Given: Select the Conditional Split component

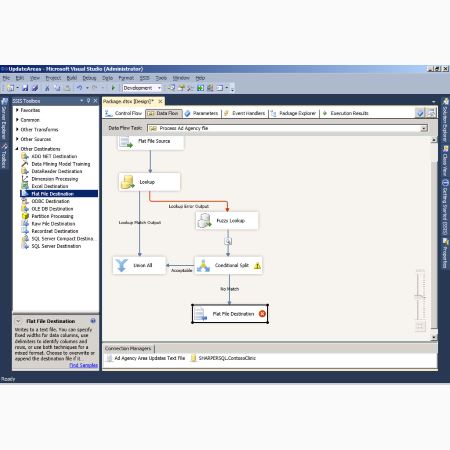Looking at the screenshot, I should (228, 265).
